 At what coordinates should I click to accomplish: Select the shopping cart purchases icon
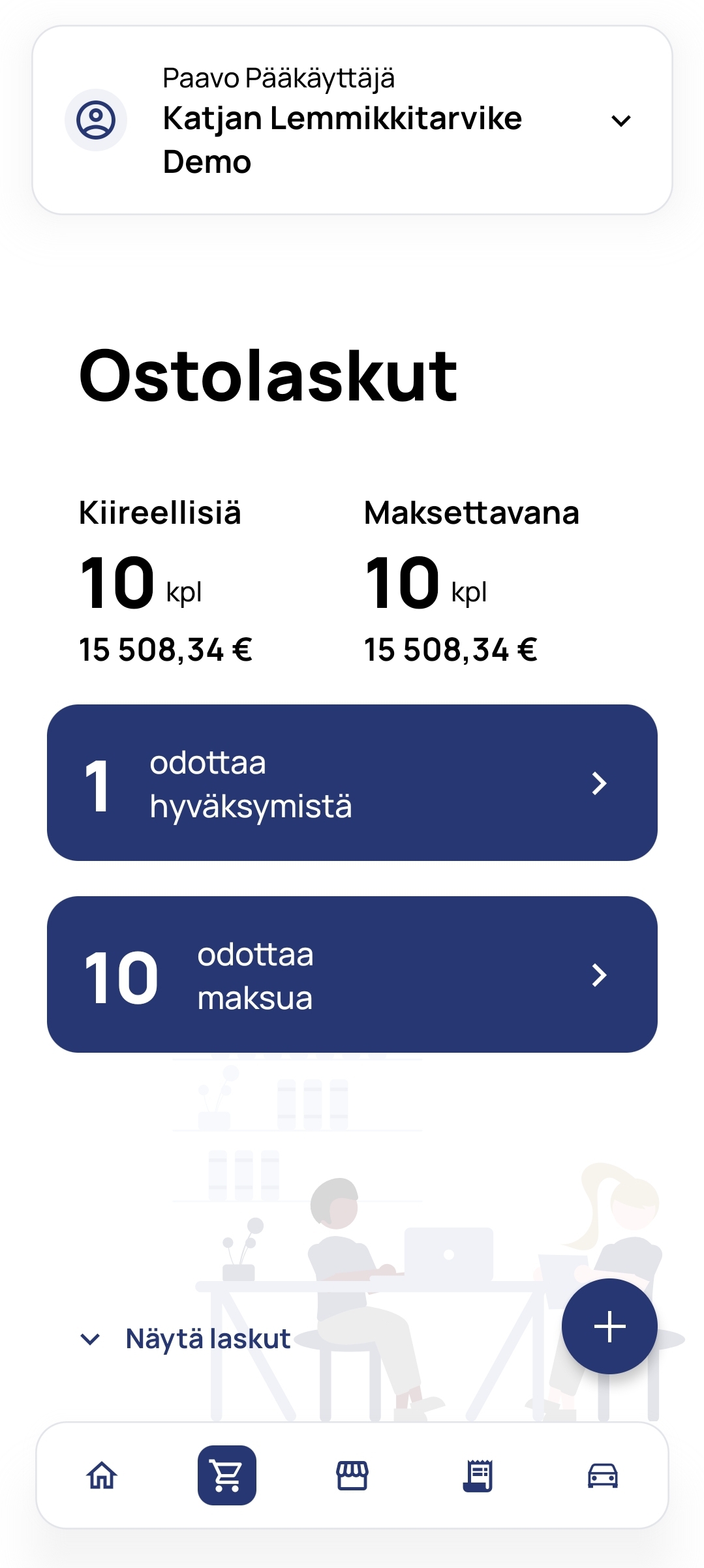pyautogui.click(x=227, y=1475)
